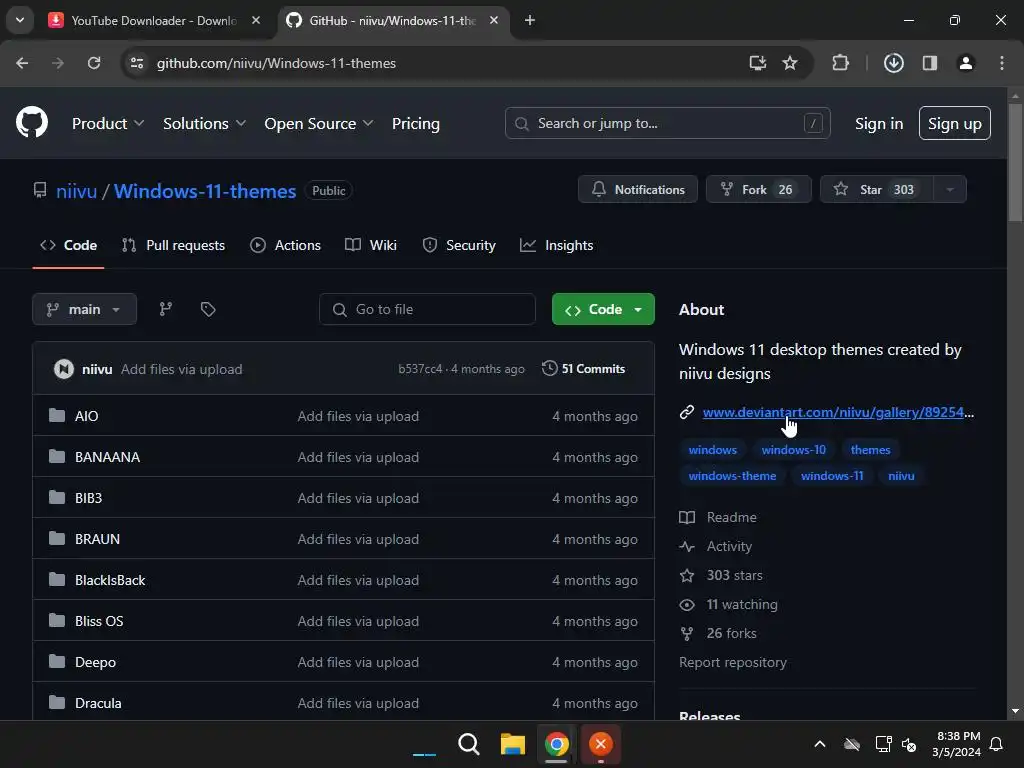Click page vertical scrollbar thumb
This screenshot has width=1024, height=768.
click(1015, 162)
